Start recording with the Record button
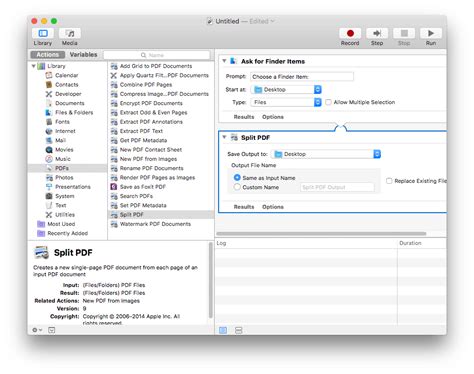474x374 pixels. click(350, 33)
